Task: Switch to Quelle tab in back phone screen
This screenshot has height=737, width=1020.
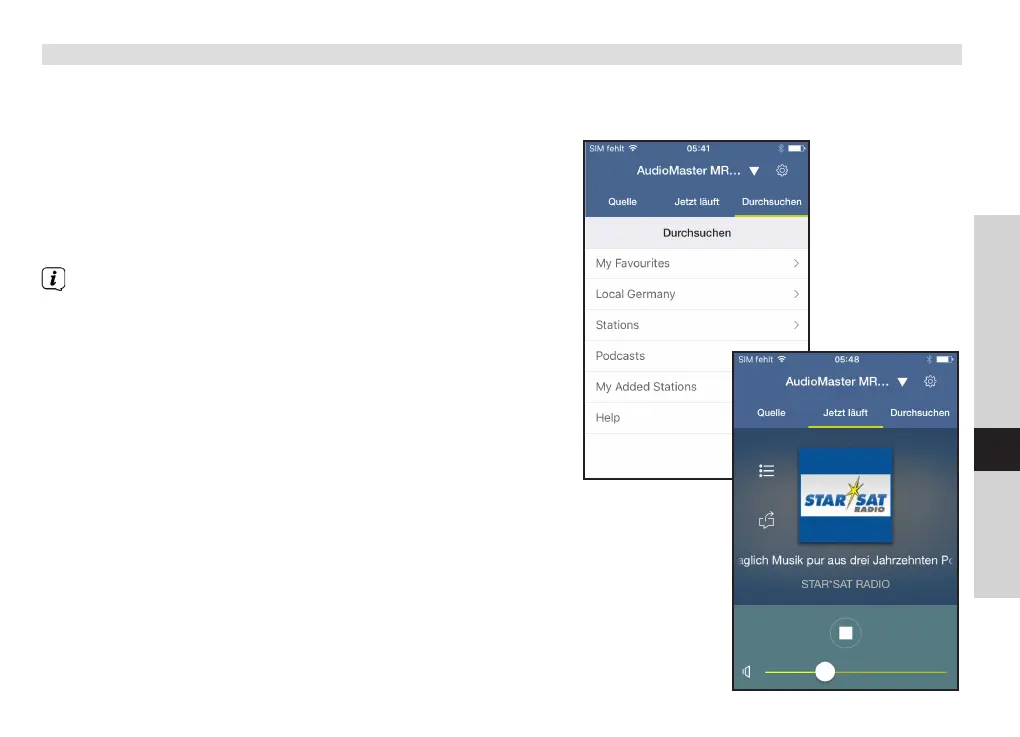Action: pyautogui.click(x=623, y=202)
